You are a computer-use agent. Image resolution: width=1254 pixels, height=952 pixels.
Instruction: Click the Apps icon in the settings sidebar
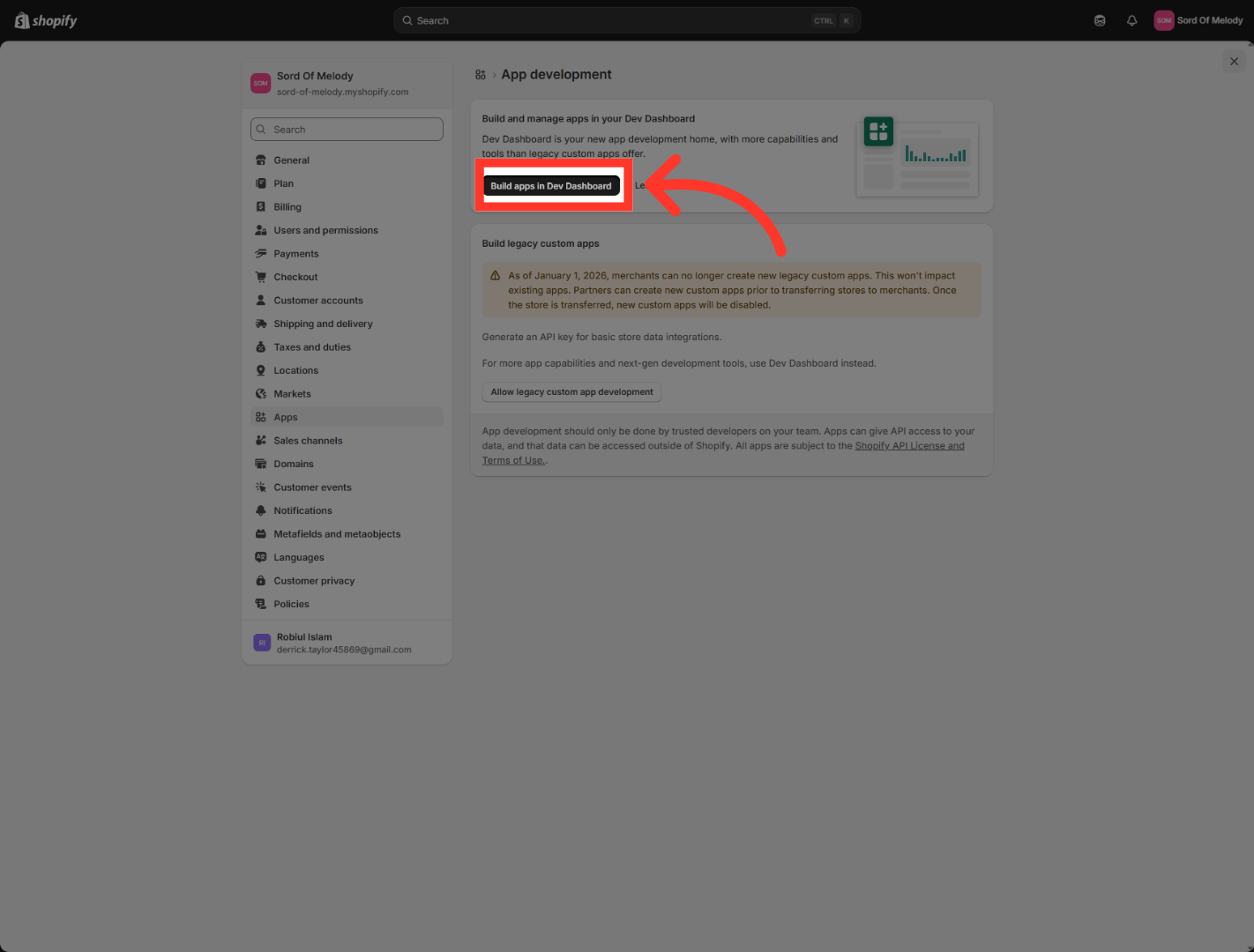(261, 417)
